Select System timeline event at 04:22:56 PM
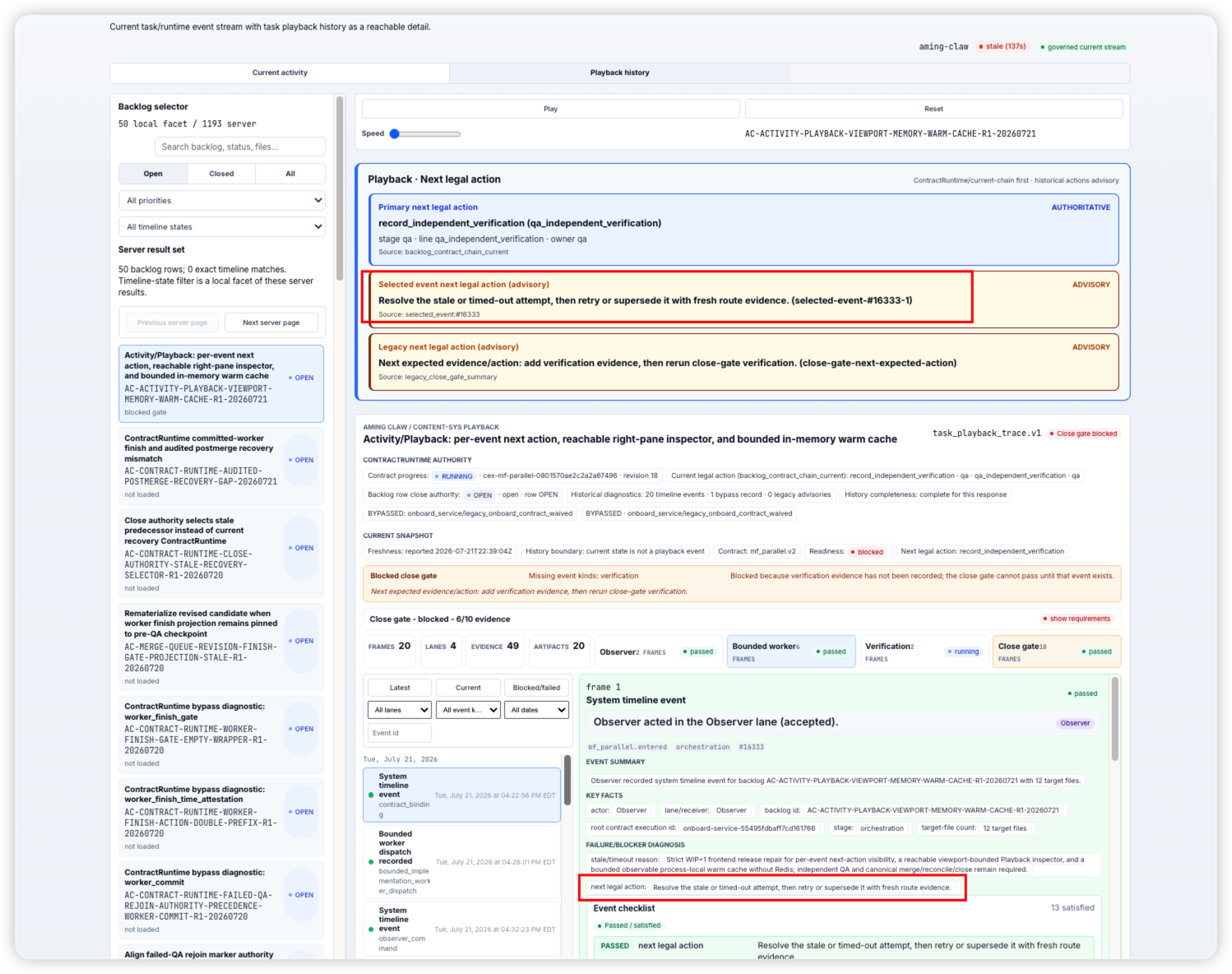Image resolution: width=1232 pixels, height=974 pixels. click(461, 795)
